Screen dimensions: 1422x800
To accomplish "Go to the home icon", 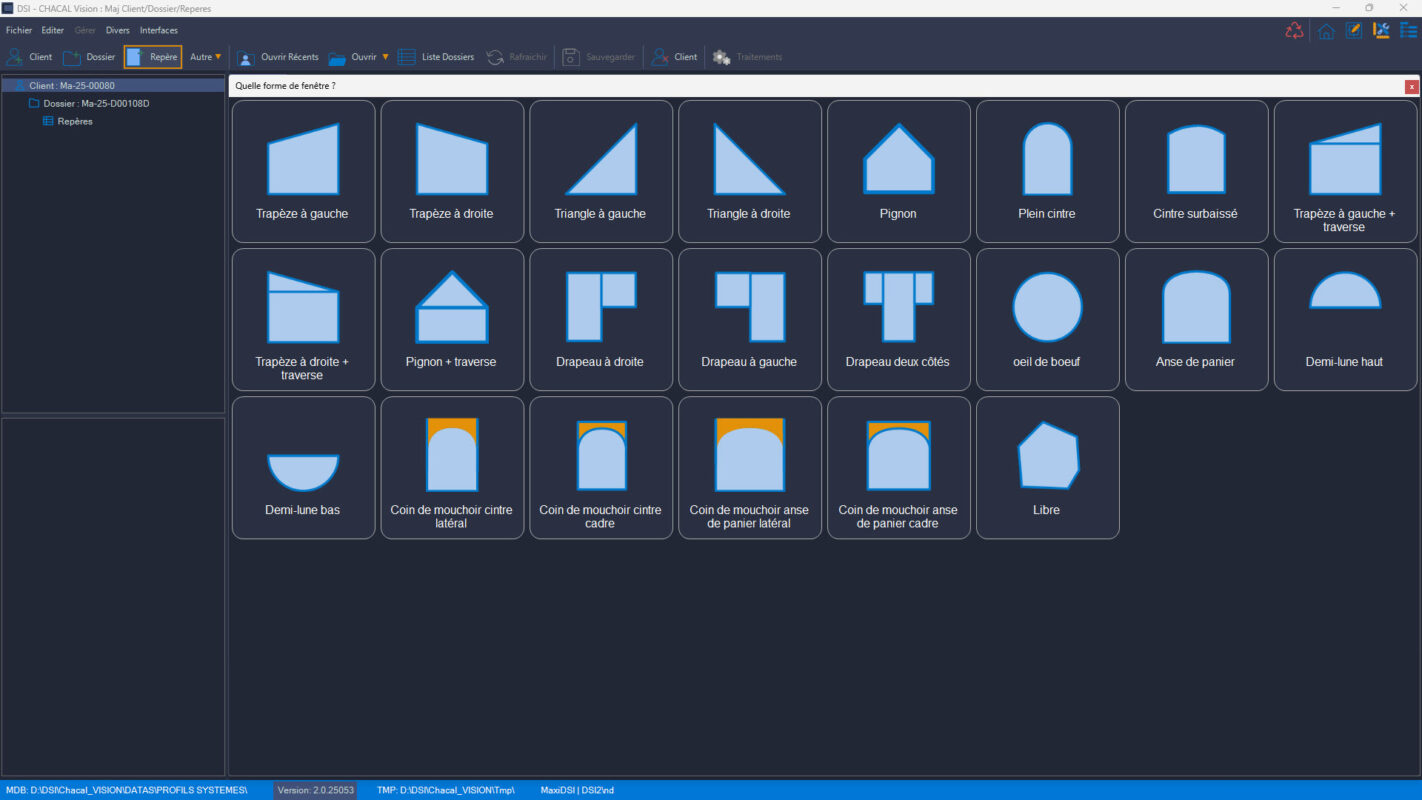I will (1326, 30).
